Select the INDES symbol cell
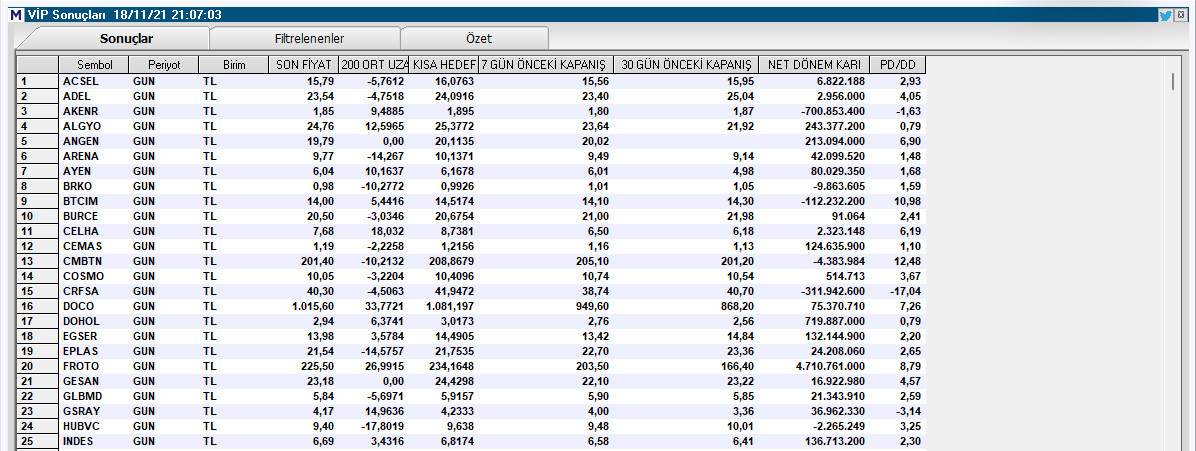This screenshot has width=1196, height=451. pos(79,441)
